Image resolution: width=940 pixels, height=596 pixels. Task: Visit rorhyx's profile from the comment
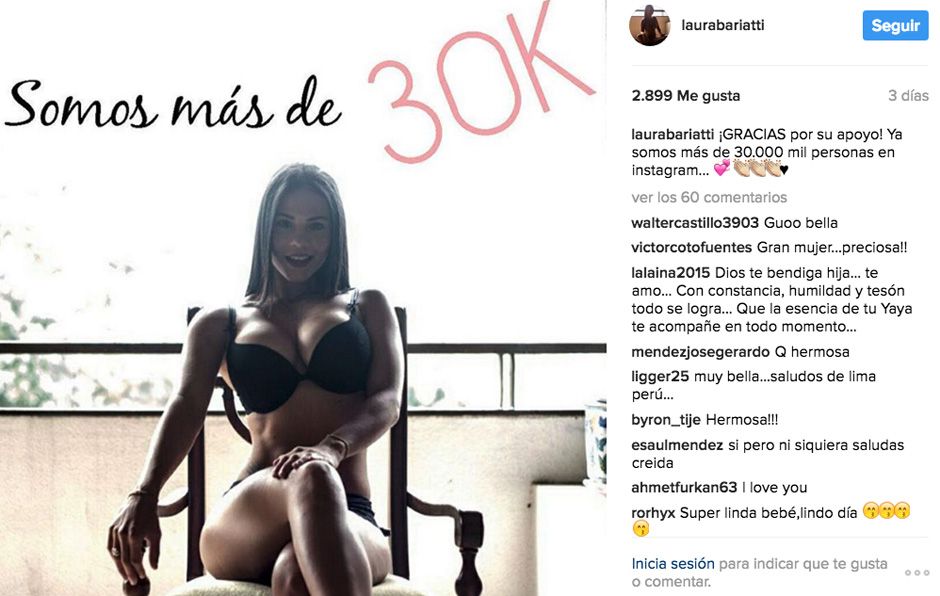pyautogui.click(x=653, y=513)
